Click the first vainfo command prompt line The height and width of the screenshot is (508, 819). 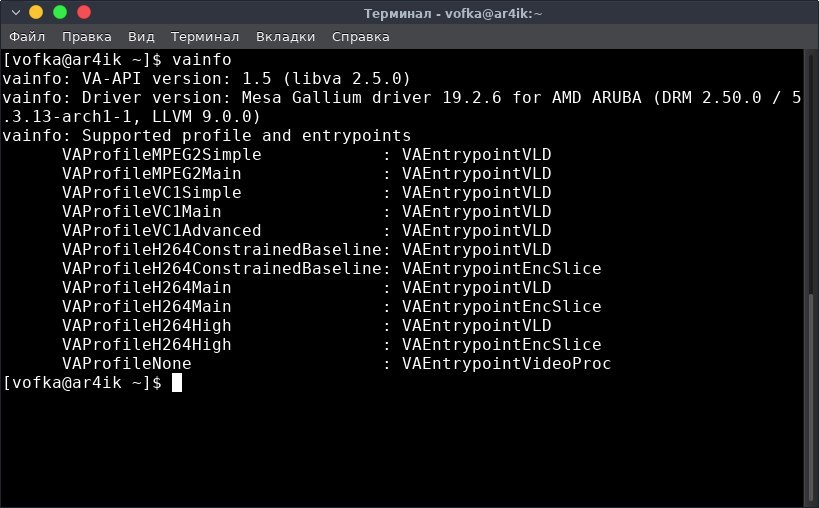coord(116,60)
